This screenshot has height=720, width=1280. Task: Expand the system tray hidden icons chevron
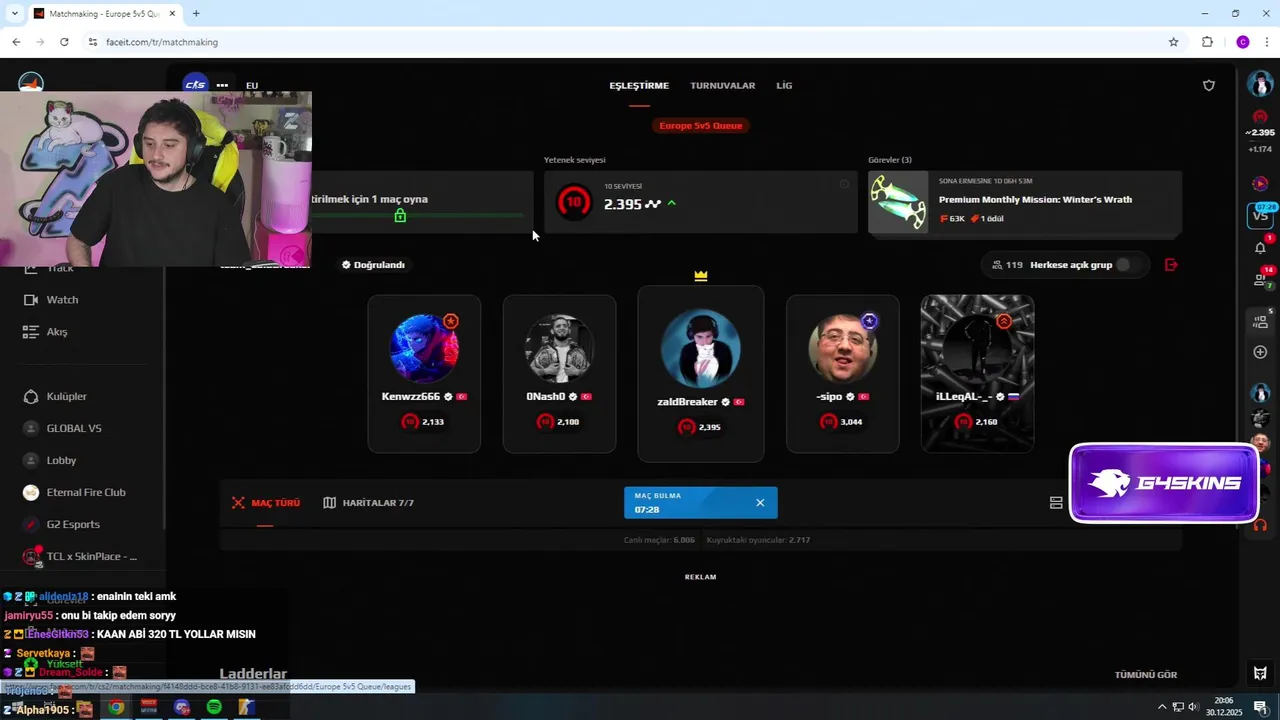point(1162,707)
